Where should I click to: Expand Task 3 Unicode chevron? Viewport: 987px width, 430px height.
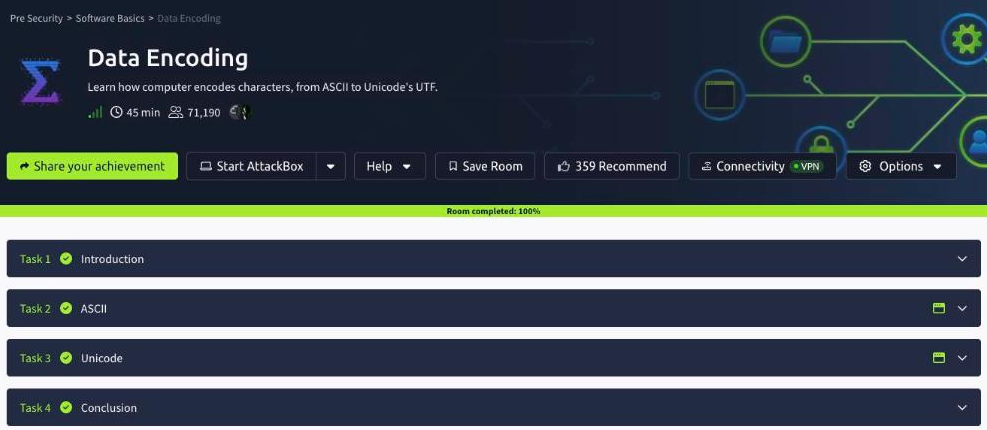pos(962,358)
